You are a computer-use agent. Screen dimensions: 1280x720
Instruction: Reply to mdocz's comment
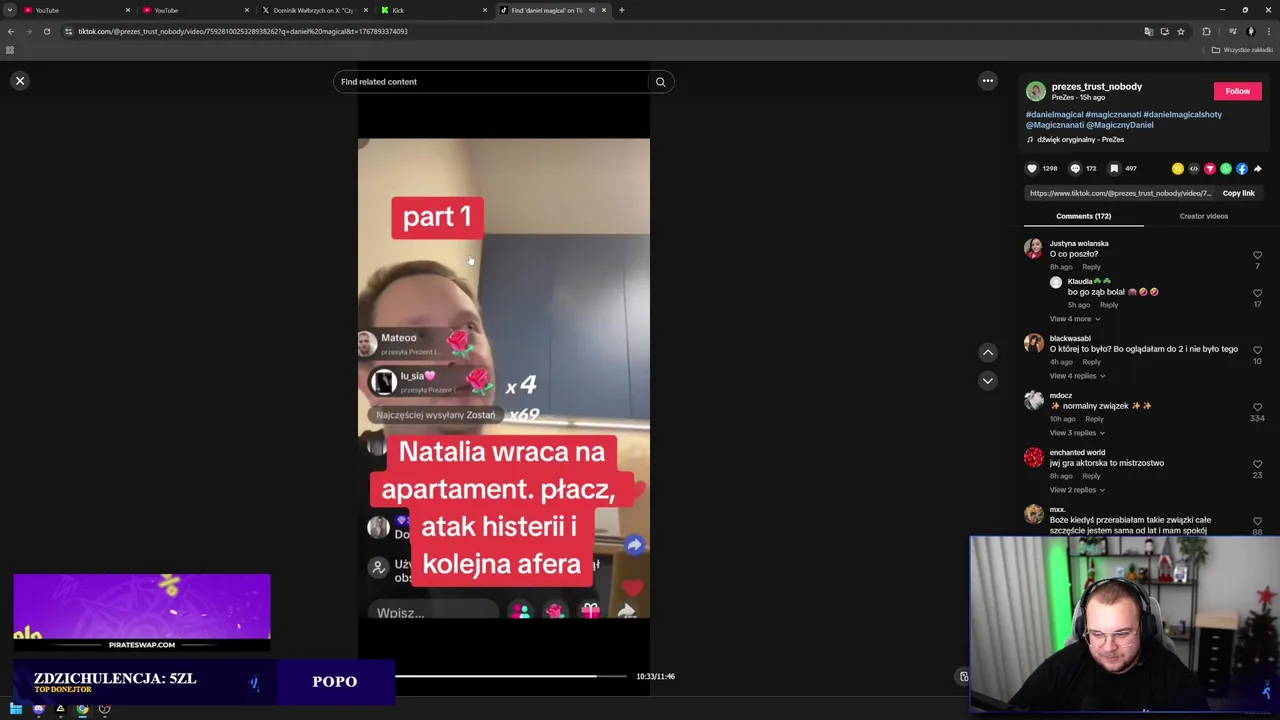(x=1094, y=419)
